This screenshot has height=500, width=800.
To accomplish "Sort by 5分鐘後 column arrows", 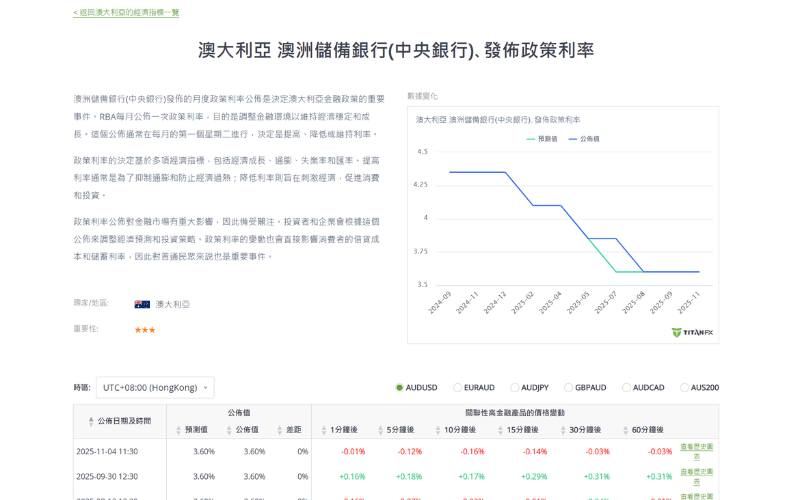I will click(381, 430).
